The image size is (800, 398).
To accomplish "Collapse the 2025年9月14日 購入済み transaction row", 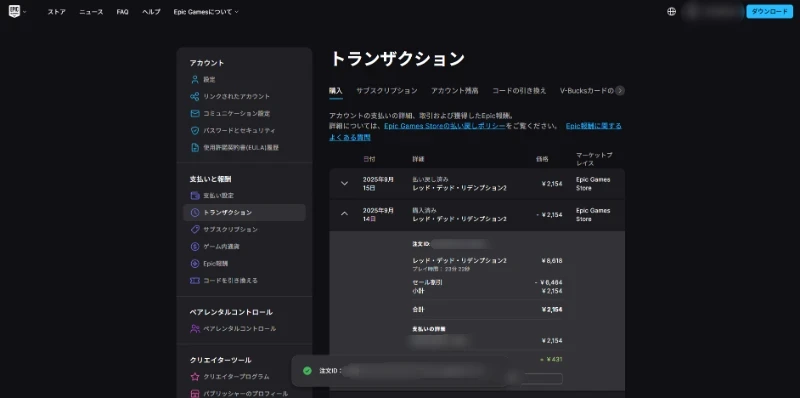I will 344,214.
